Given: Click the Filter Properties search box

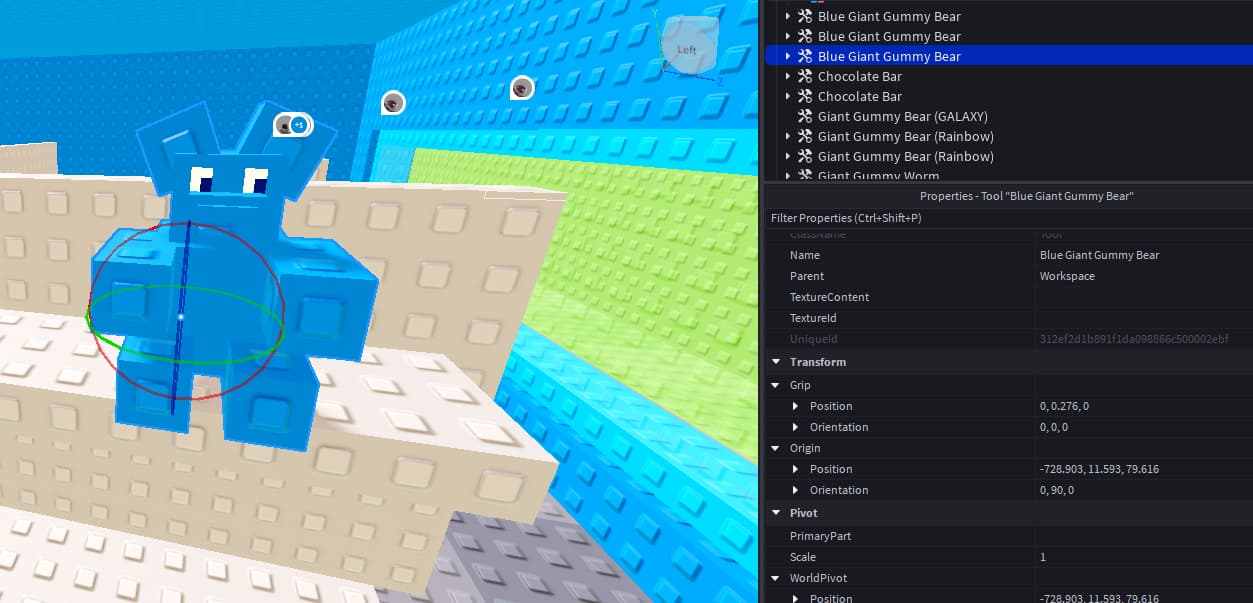Looking at the screenshot, I should point(900,217).
